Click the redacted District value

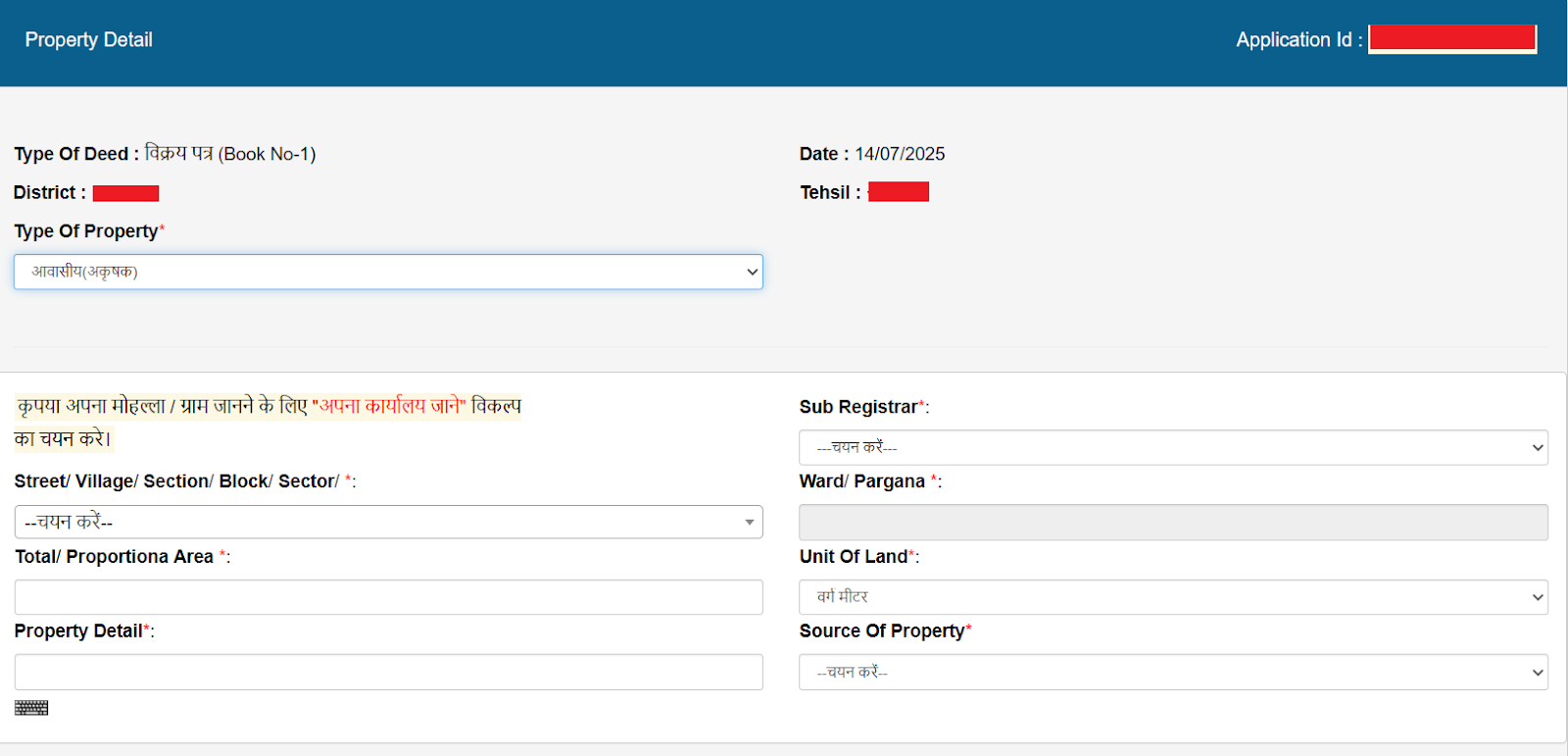tap(125, 193)
